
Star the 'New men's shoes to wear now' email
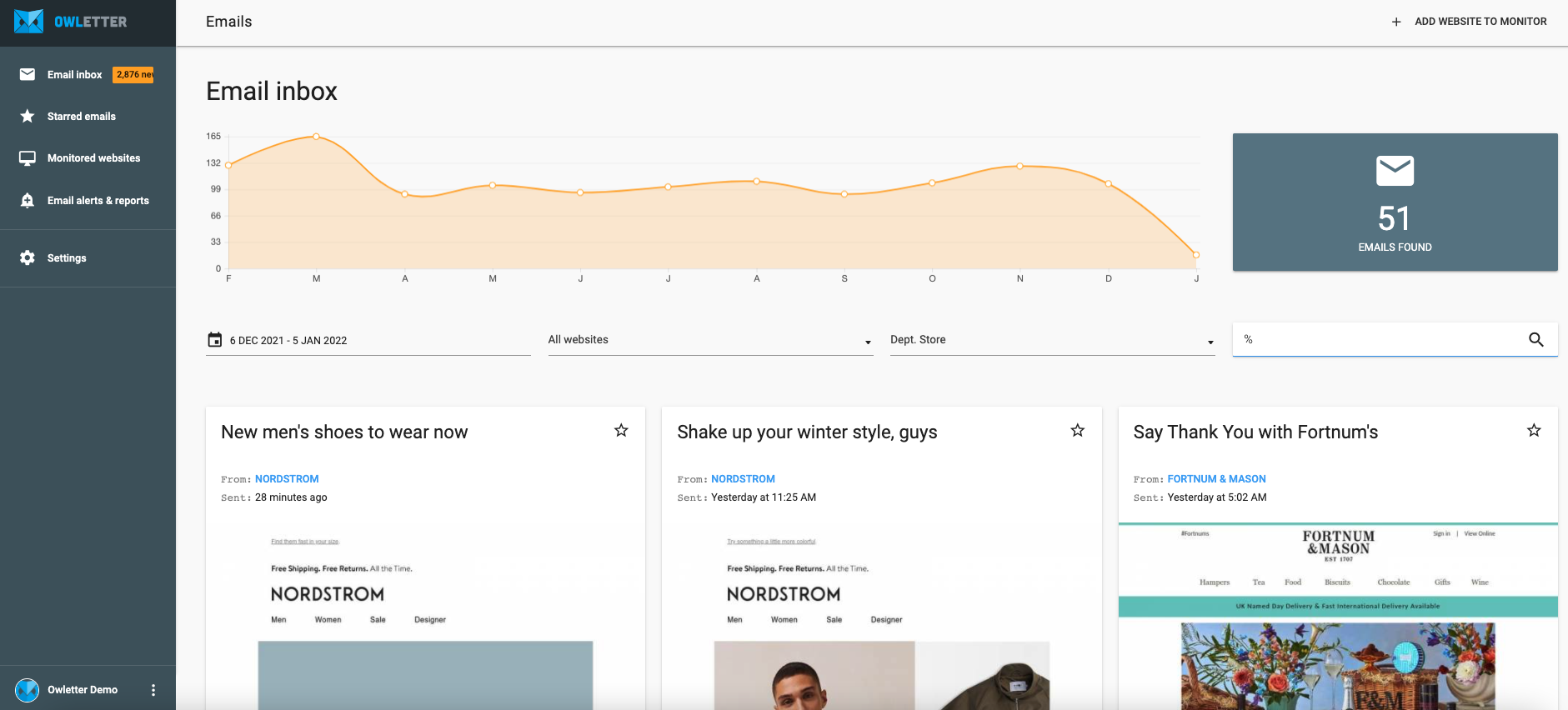point(621,431)
